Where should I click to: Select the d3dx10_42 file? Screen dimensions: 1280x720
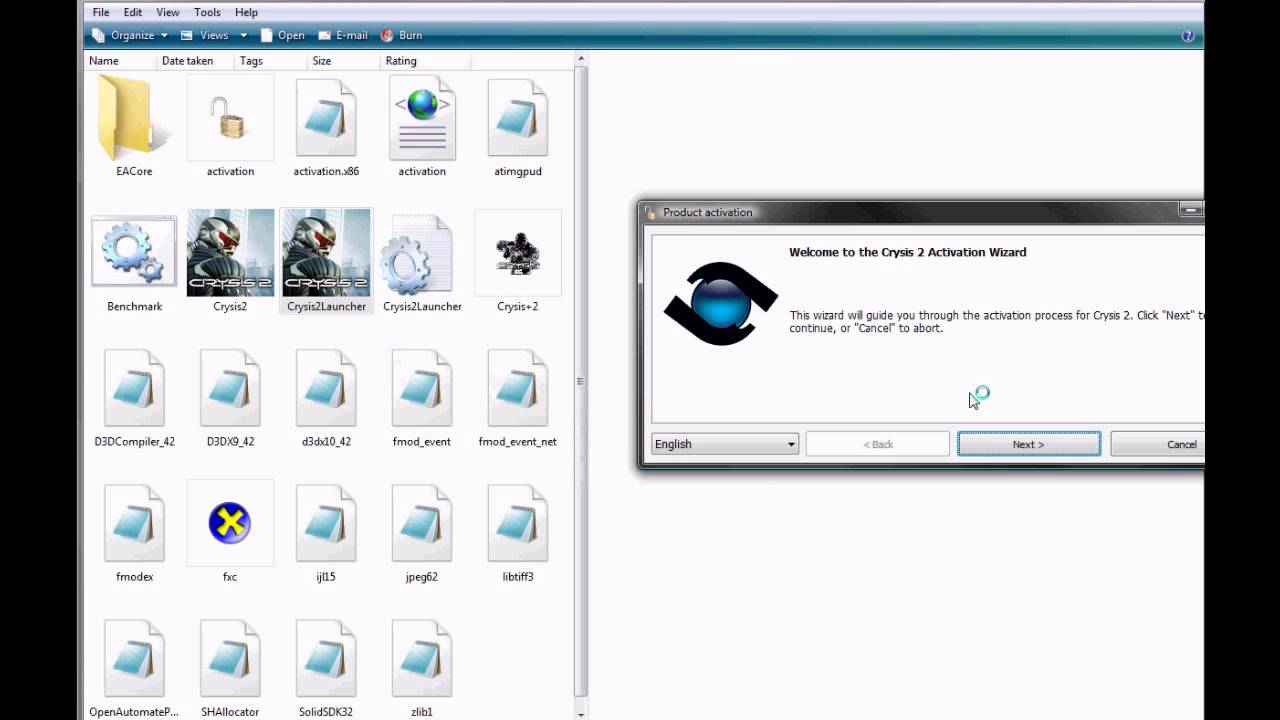pyautogui.click(x=326, y=396)
